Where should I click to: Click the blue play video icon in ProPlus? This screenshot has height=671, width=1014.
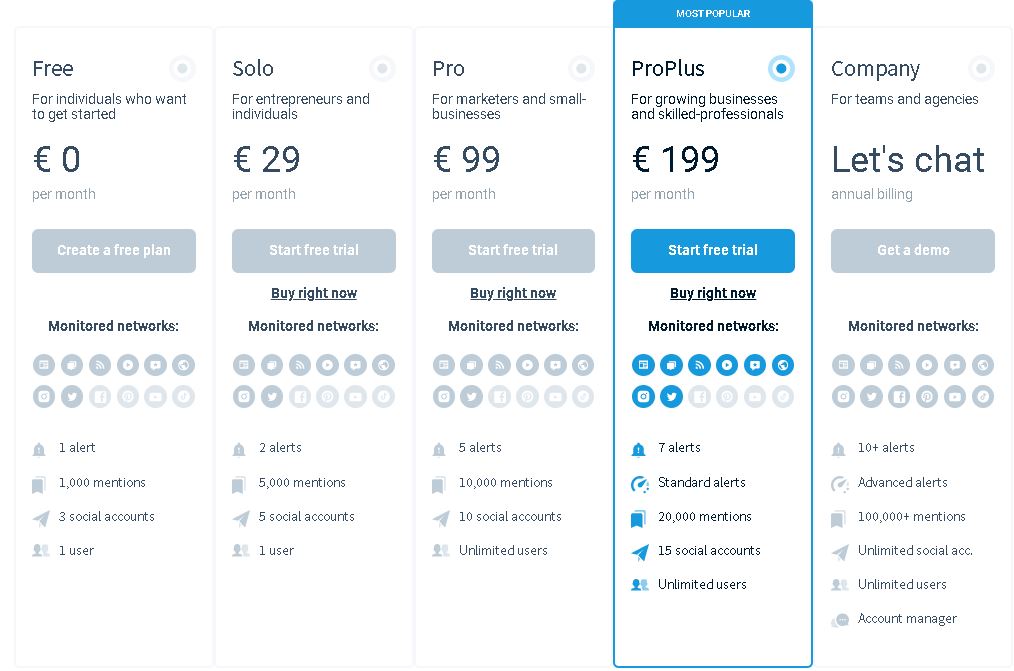[x=727, y=365]
